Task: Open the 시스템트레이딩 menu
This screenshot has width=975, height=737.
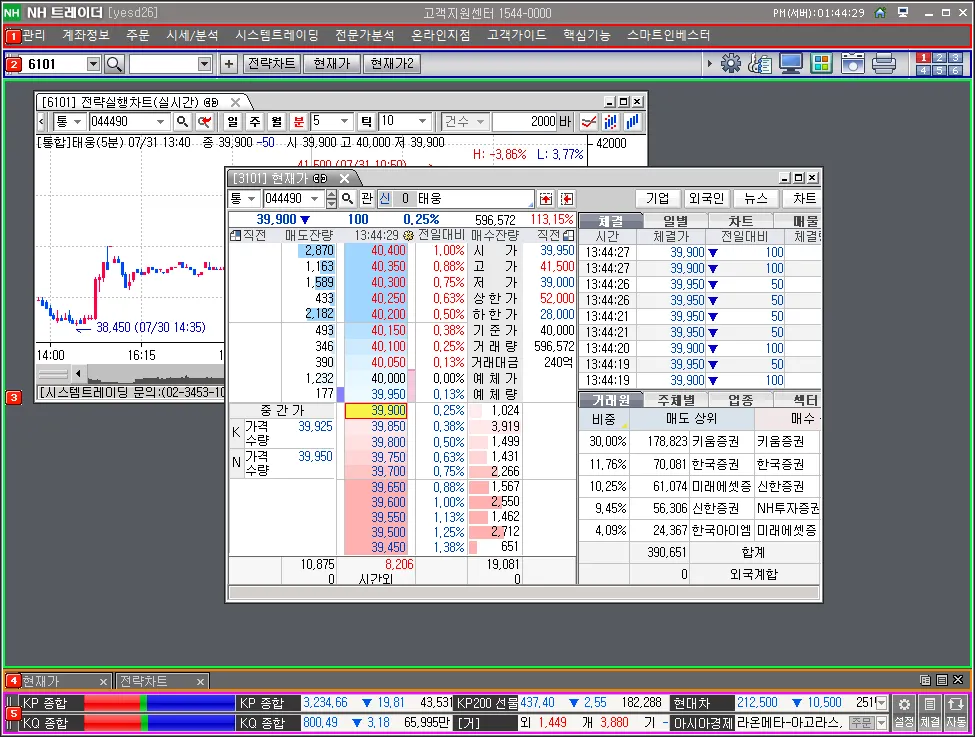Action: (x=277, y=35)
